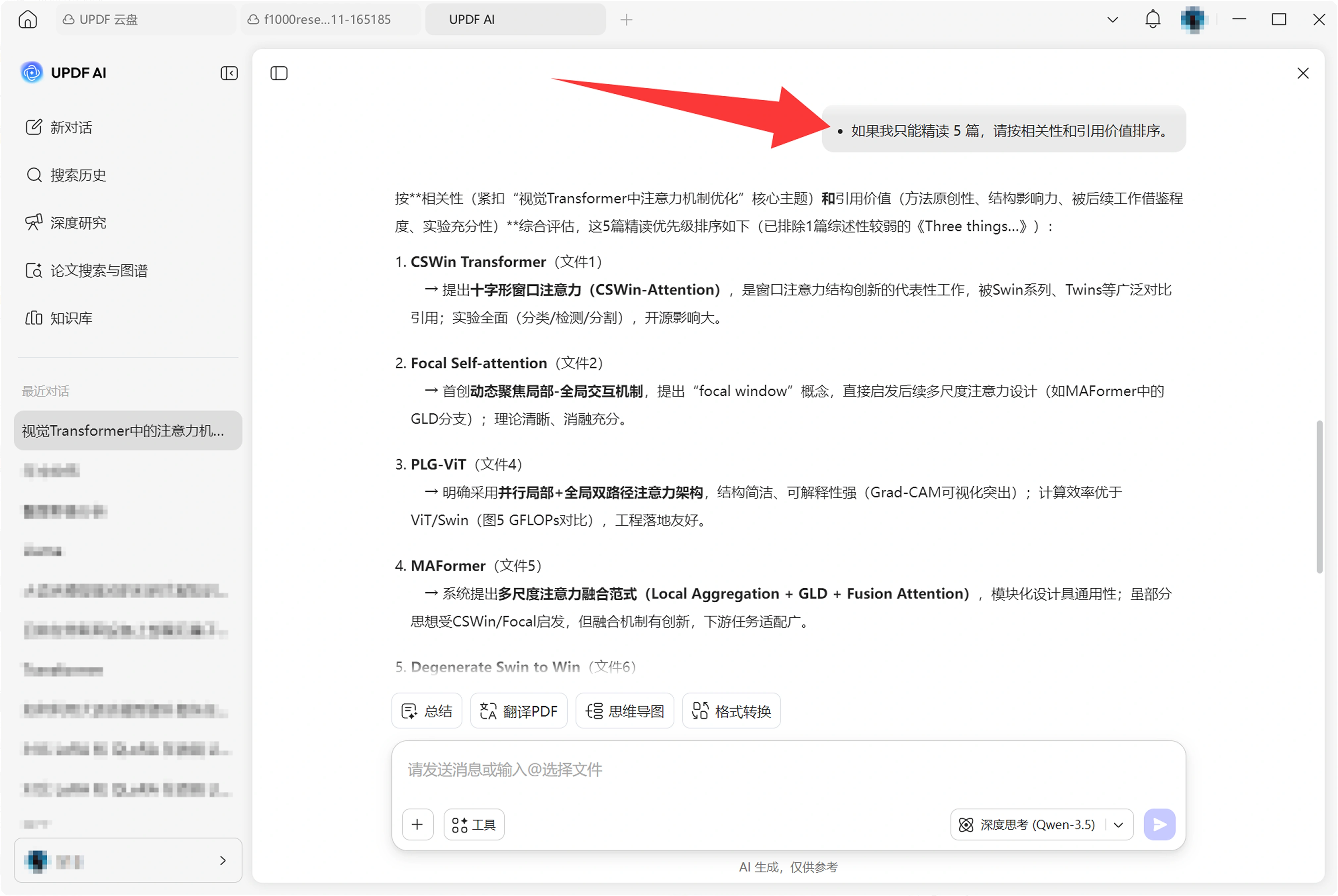1338x896 pixels.
Task: Click the plus attach button
Action: [x=417, y=824]
